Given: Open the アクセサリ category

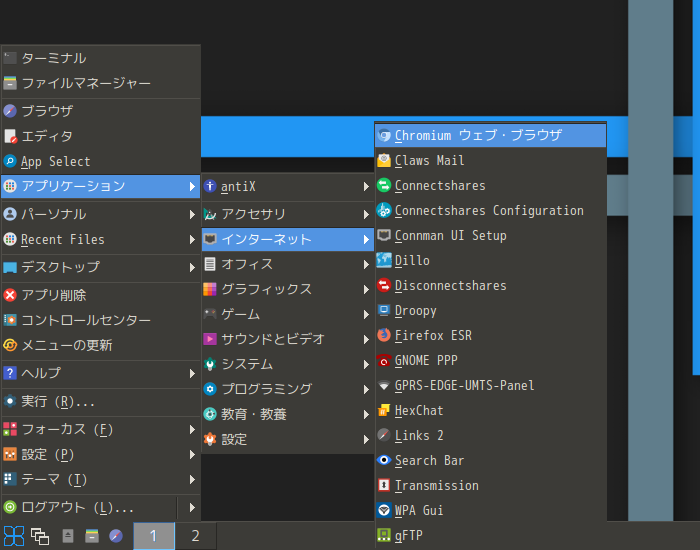Looking at the screenshot, I should (288, 214).
